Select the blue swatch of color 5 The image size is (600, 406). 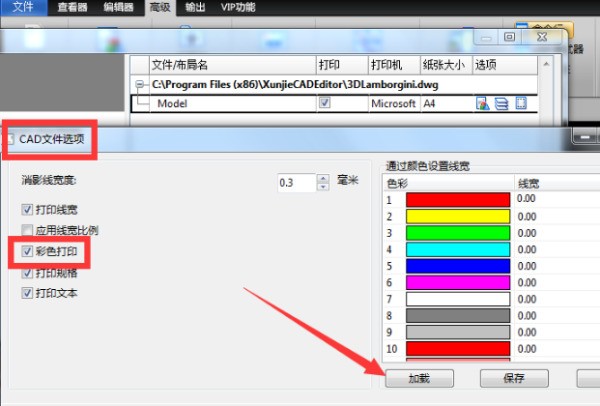click(458, 266)
